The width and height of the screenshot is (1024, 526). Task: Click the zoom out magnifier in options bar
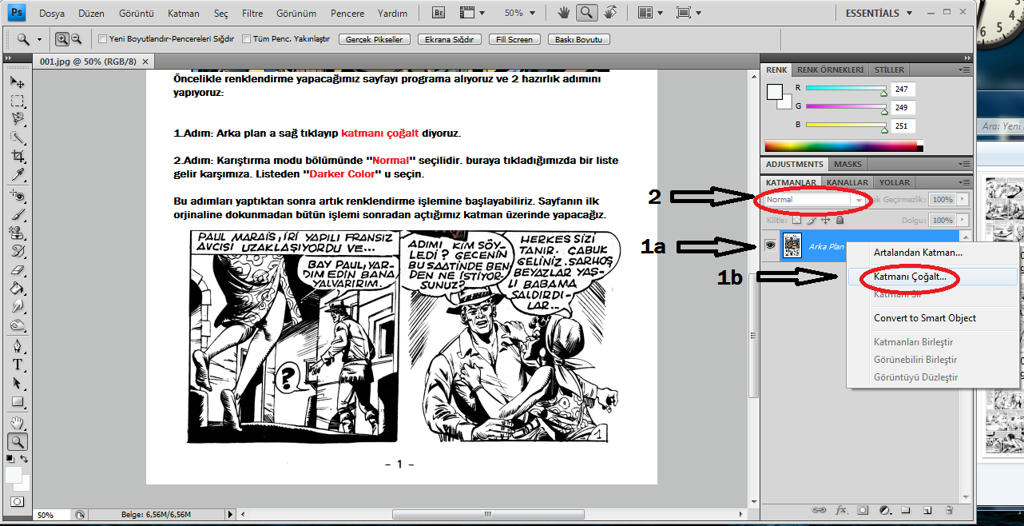click(76, 39)
